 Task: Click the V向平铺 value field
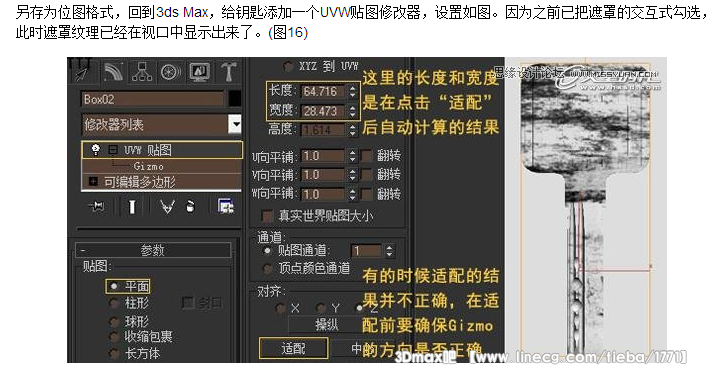point(323,175)
